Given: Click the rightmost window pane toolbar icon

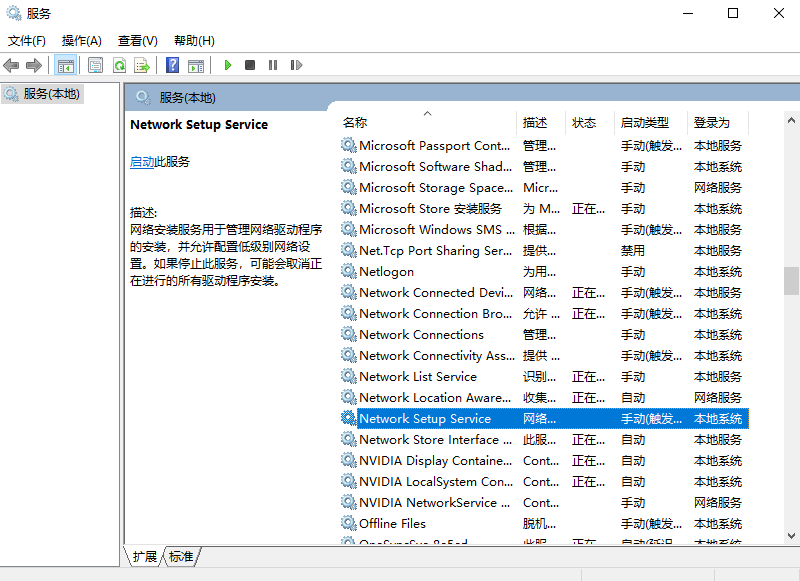Looking at the screenshot, I should pyautogui.click(x=198, y=65).
